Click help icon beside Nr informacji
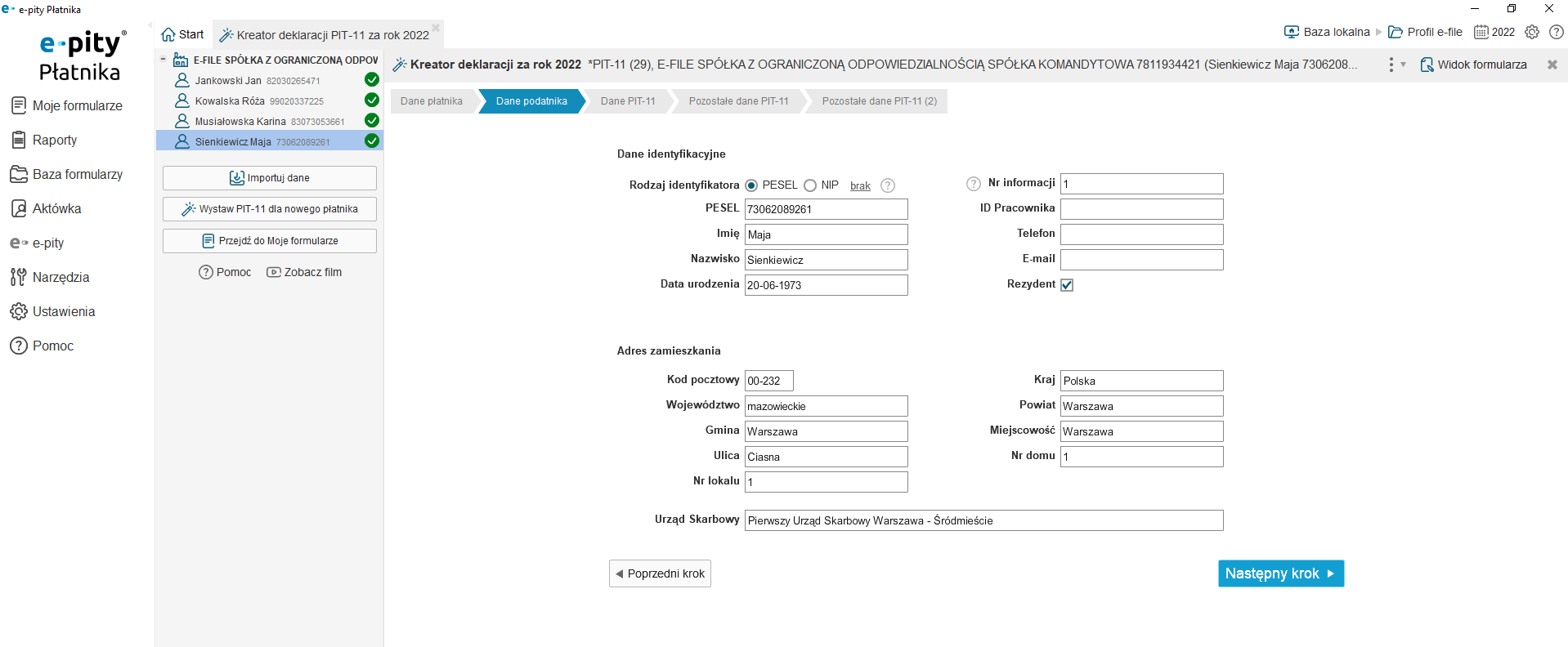 pyautogui.click(x=973, y=184)
